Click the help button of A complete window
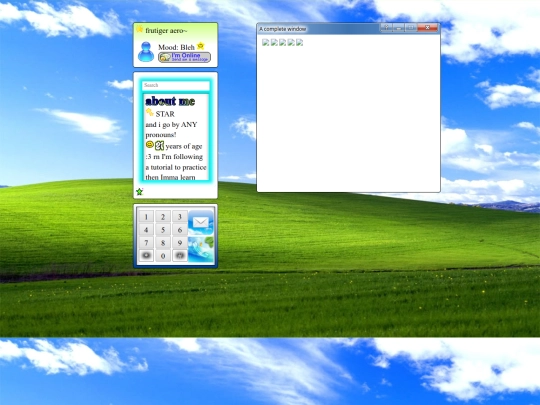 click(x=386, y=28)
